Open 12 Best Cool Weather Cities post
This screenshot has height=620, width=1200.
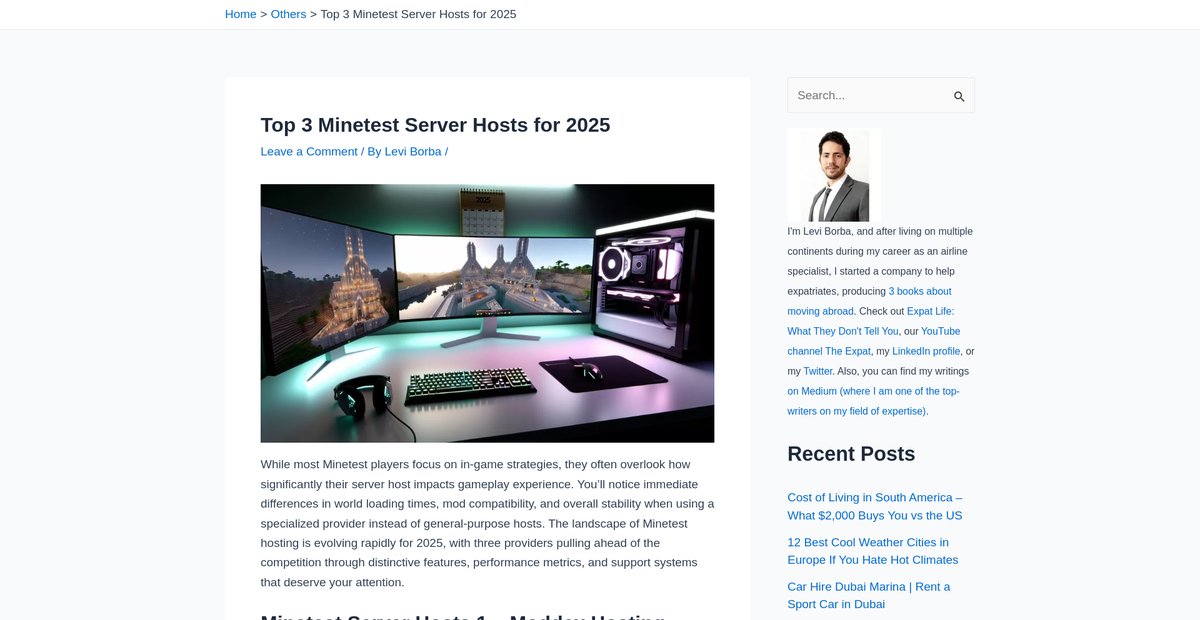click(873, 551)
